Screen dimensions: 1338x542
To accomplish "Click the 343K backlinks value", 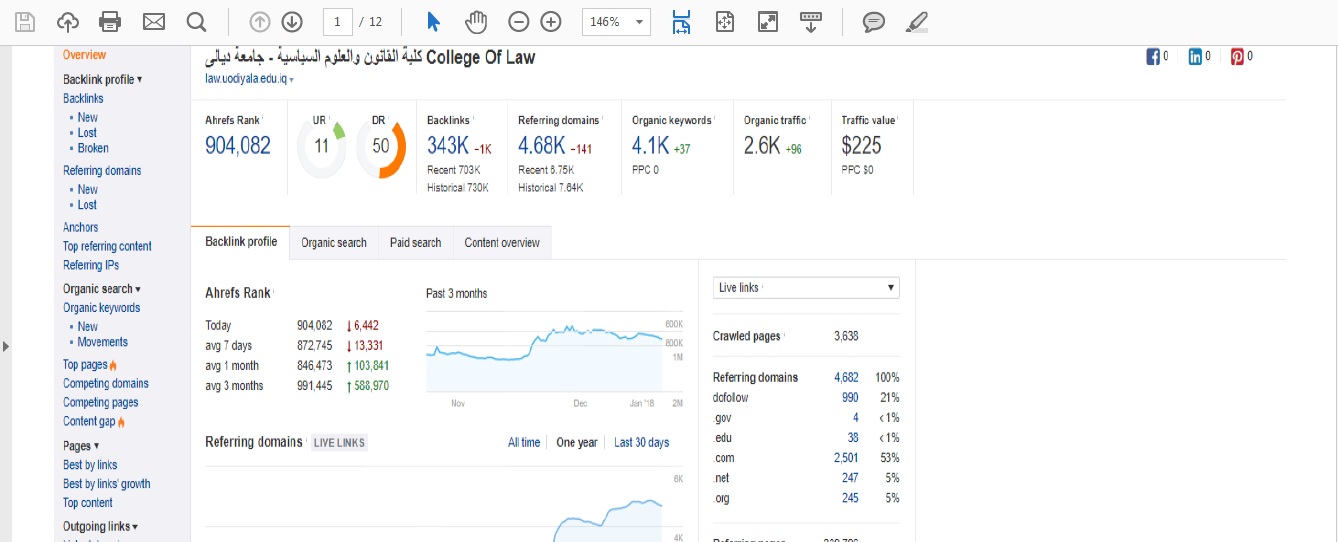I will [x=447, y=146].
